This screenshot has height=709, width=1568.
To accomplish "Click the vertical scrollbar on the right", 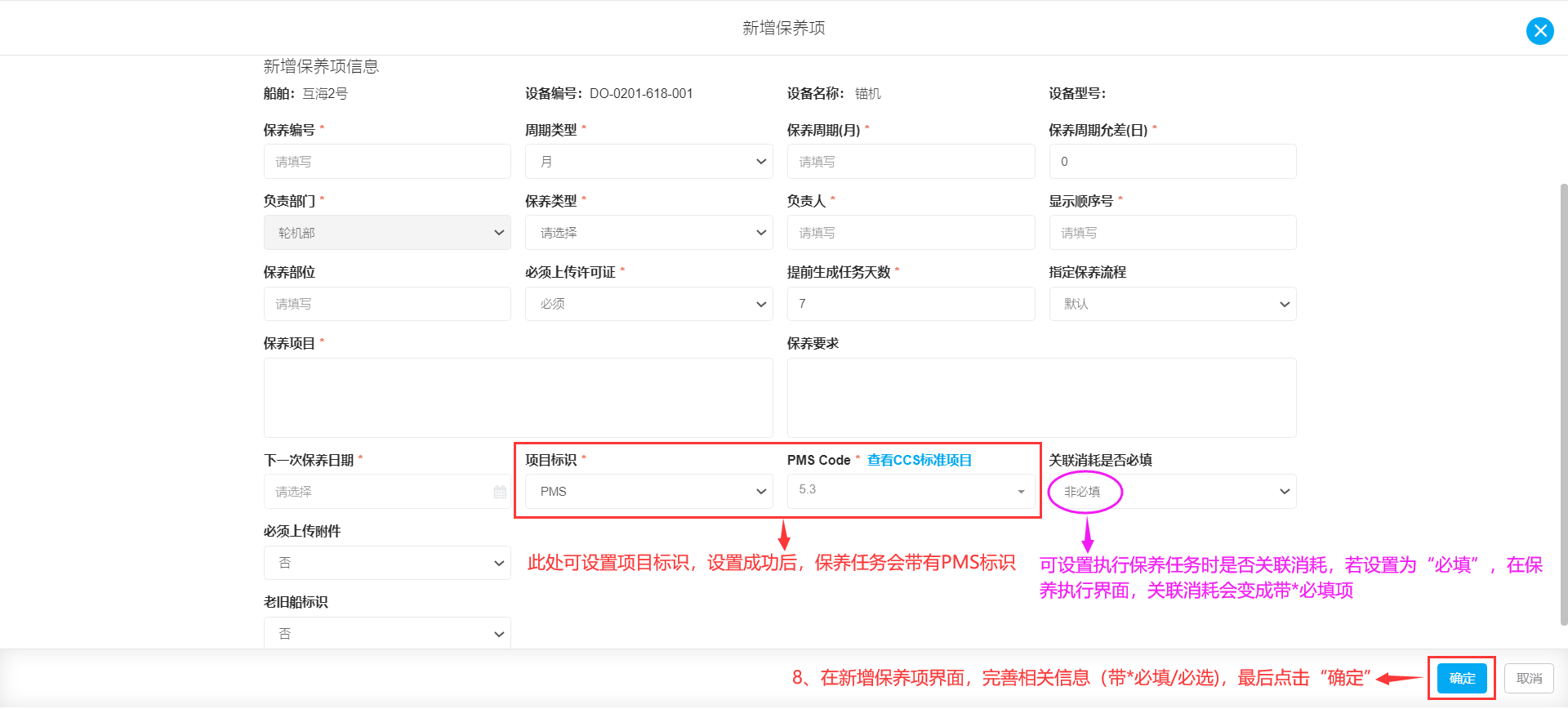I will click(x=1563, y=404).
